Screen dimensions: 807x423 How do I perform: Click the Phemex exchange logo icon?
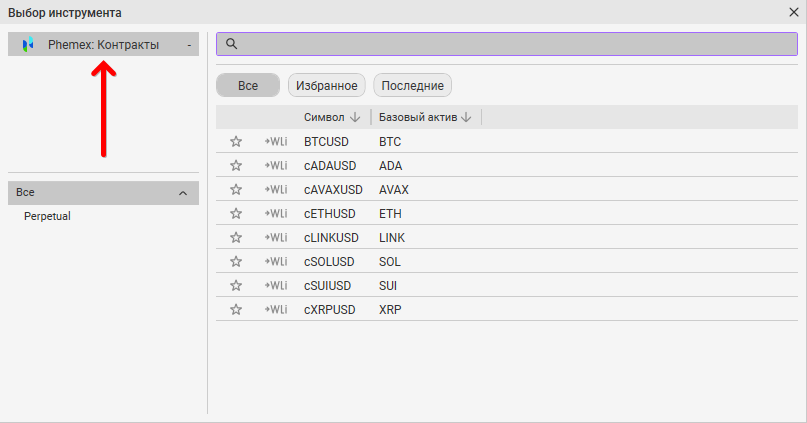pyautogui.click(x=28, y=45)
